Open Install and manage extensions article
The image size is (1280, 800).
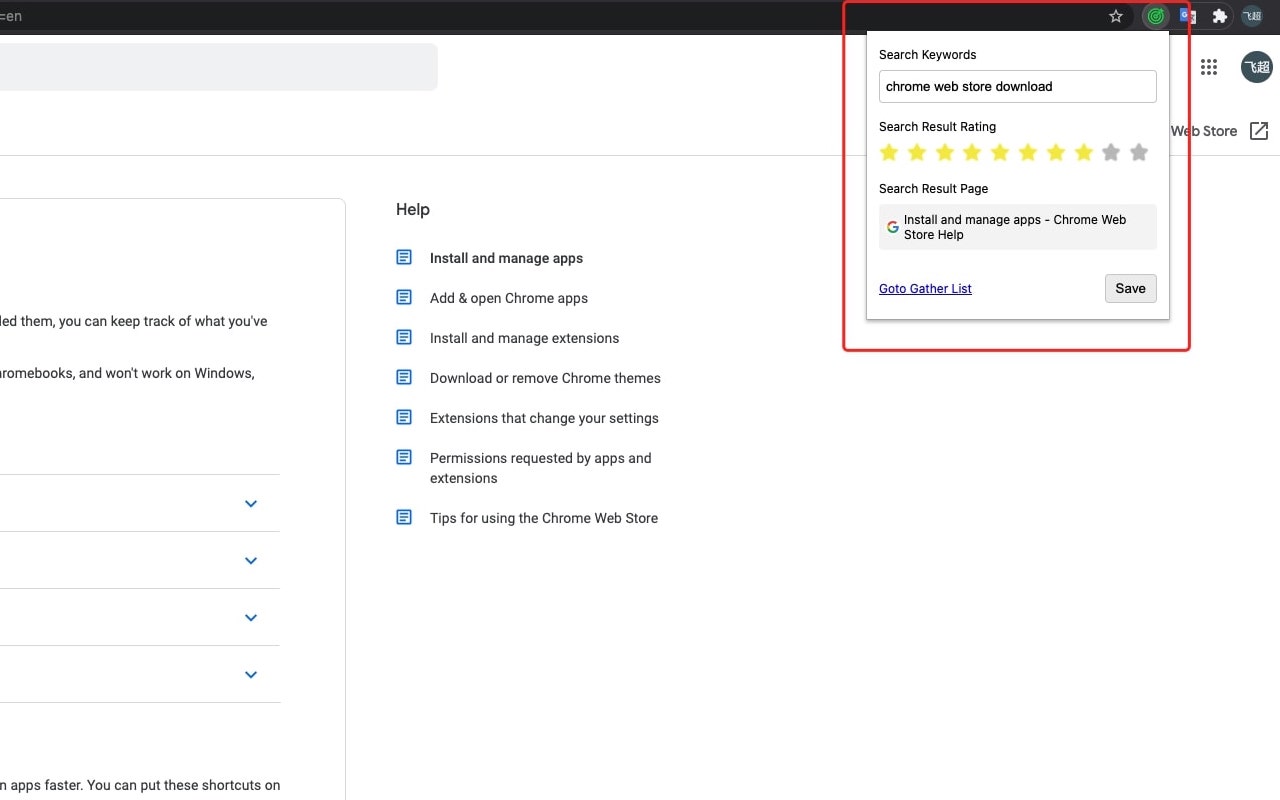[524, 338]
